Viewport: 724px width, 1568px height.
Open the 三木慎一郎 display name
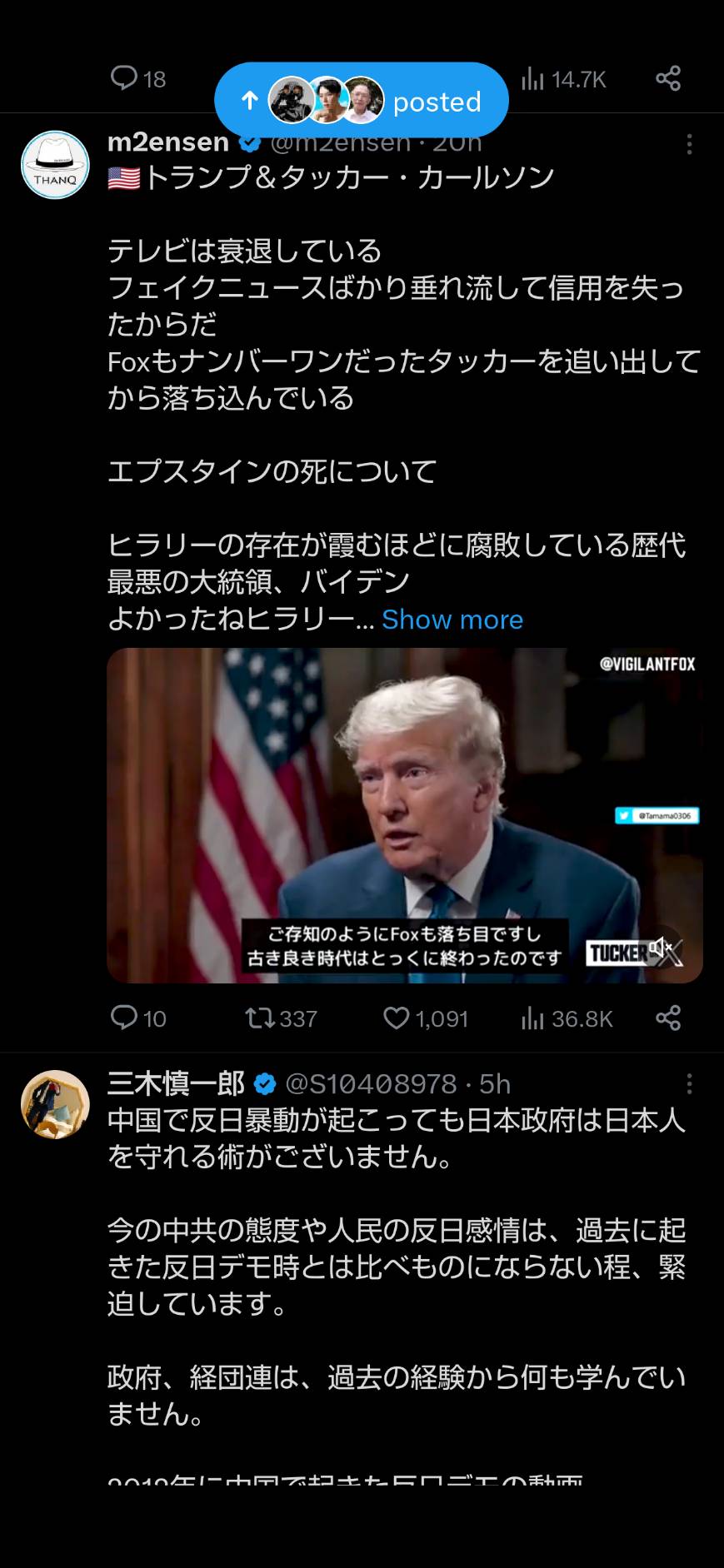[x=176, y=1083]
